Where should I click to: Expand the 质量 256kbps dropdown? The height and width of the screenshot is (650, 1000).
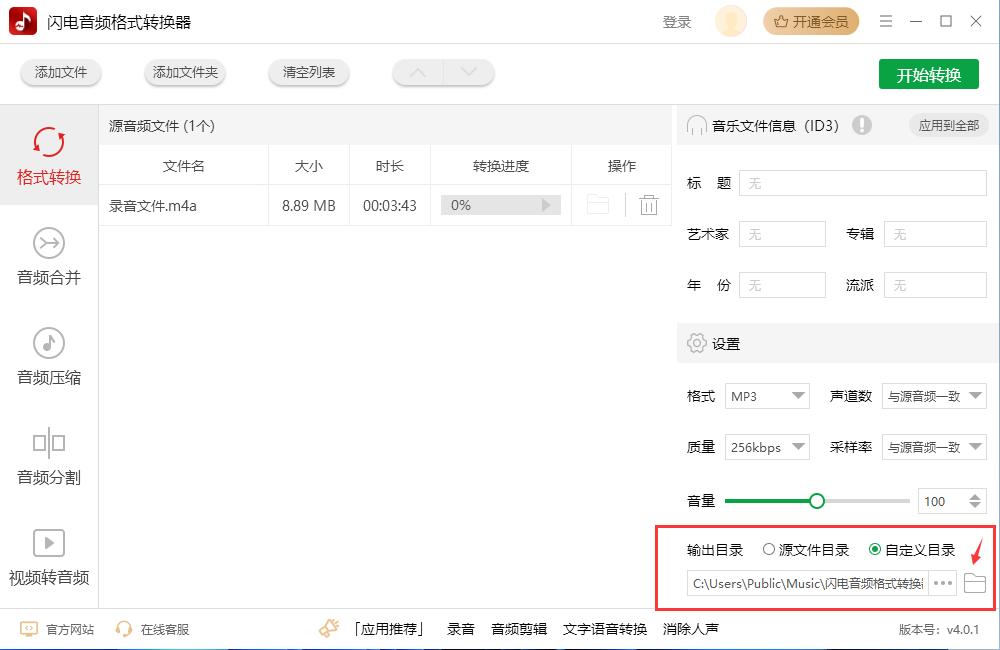[767, 447]
